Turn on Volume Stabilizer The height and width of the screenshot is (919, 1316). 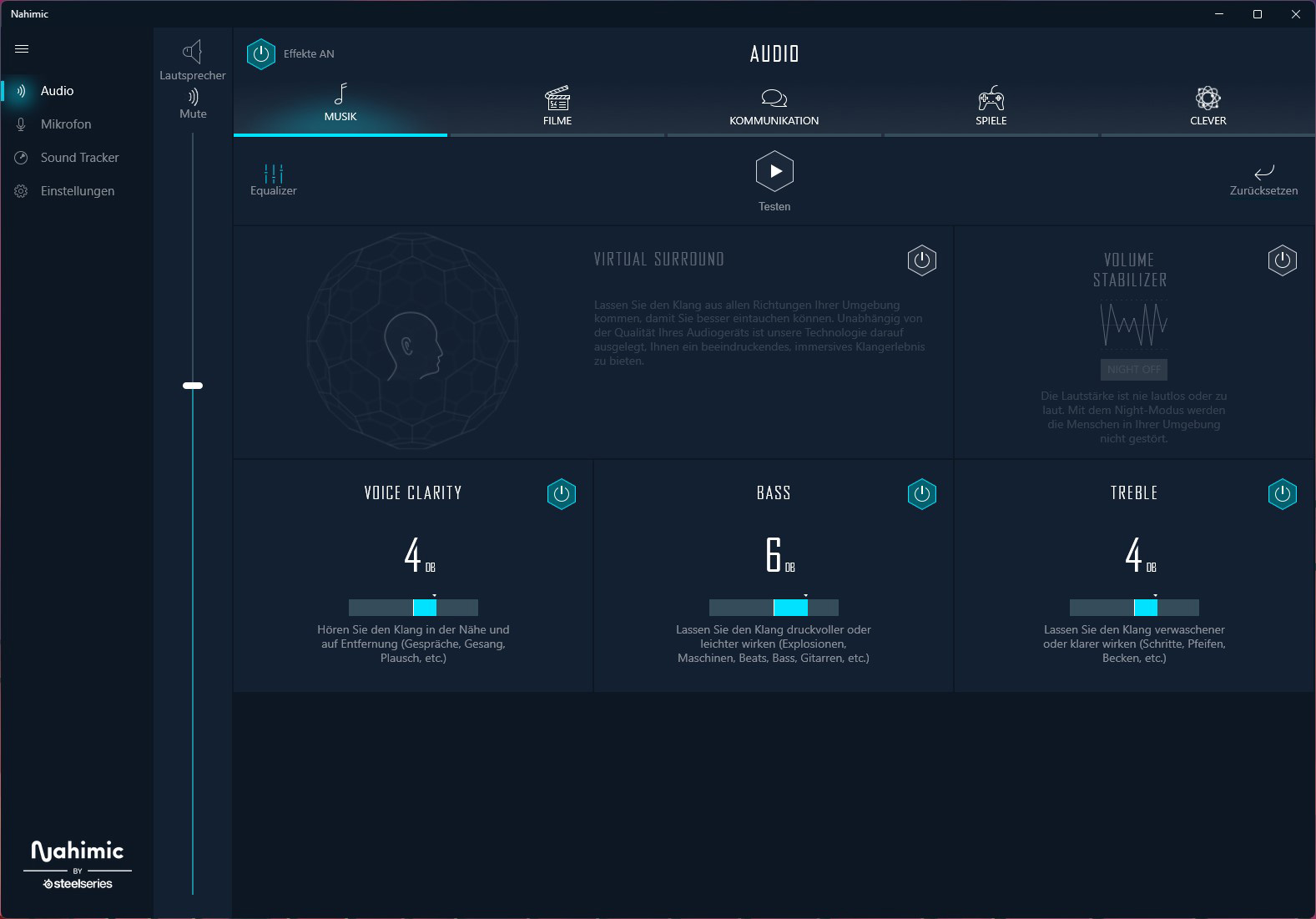[x=1283, y=260]
